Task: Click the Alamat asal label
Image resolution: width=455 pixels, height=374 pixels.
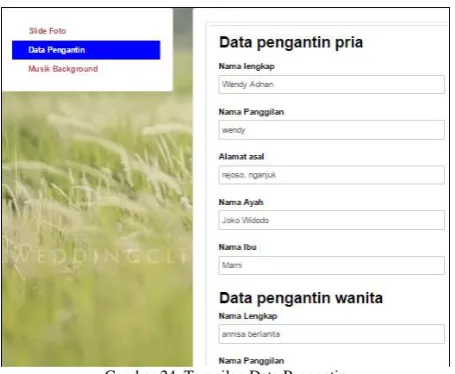Action: [241, 157]
